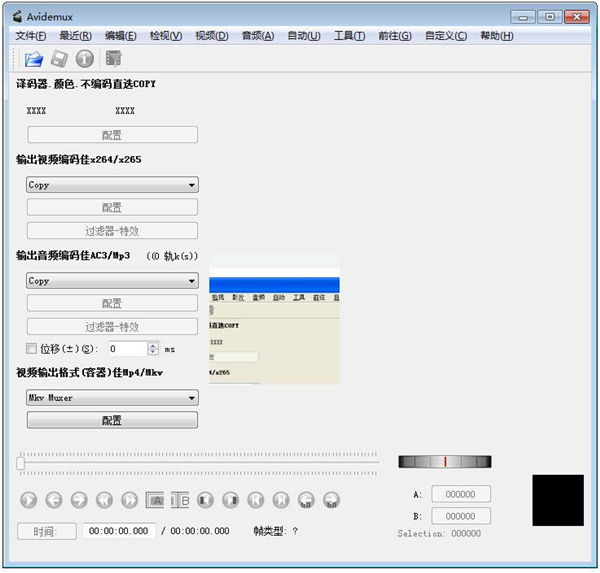The width and height of the screenshot is (600, 573).
Task: Expand the video encoder Copy dropdown
Action: pyautogui.click(x=112, y=185)
